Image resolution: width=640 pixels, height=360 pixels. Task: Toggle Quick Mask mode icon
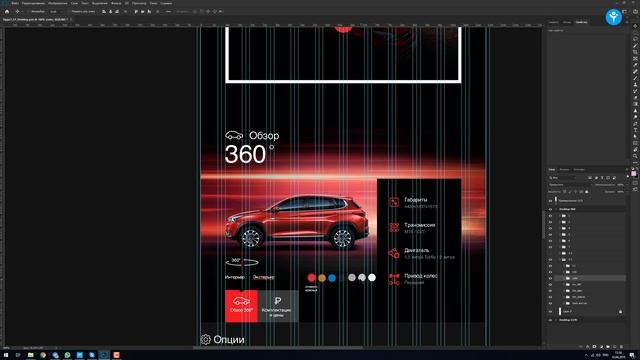[636, 183]
